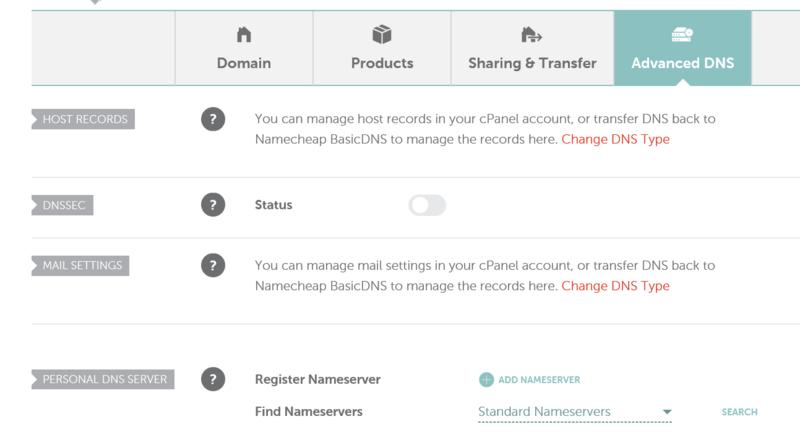Open help icon for Personal DNS Server
Viewport: 800px width, 445px height.
coord(212,379)
